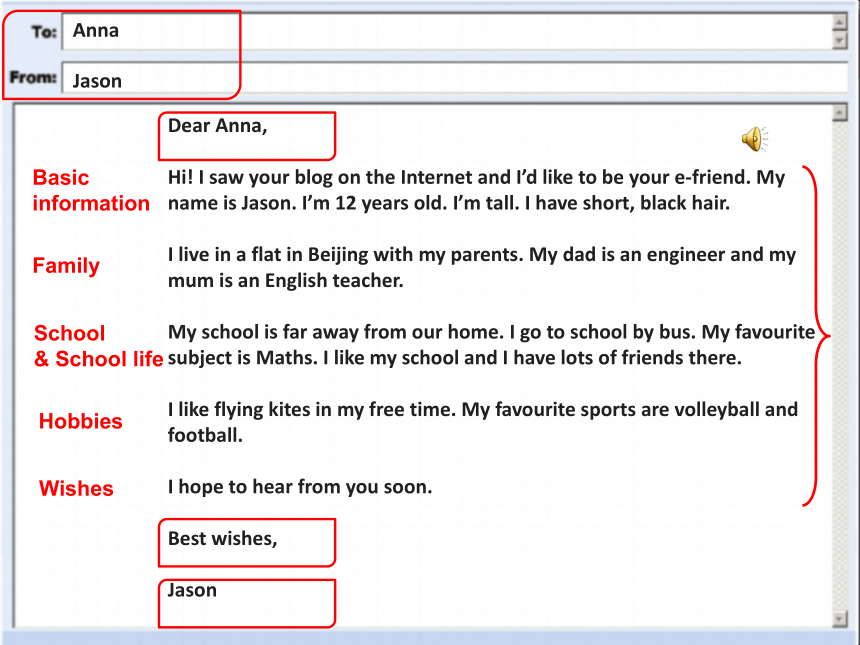Click the 'Wishes' label
860x645 pixels.
[x=76, y=488]
